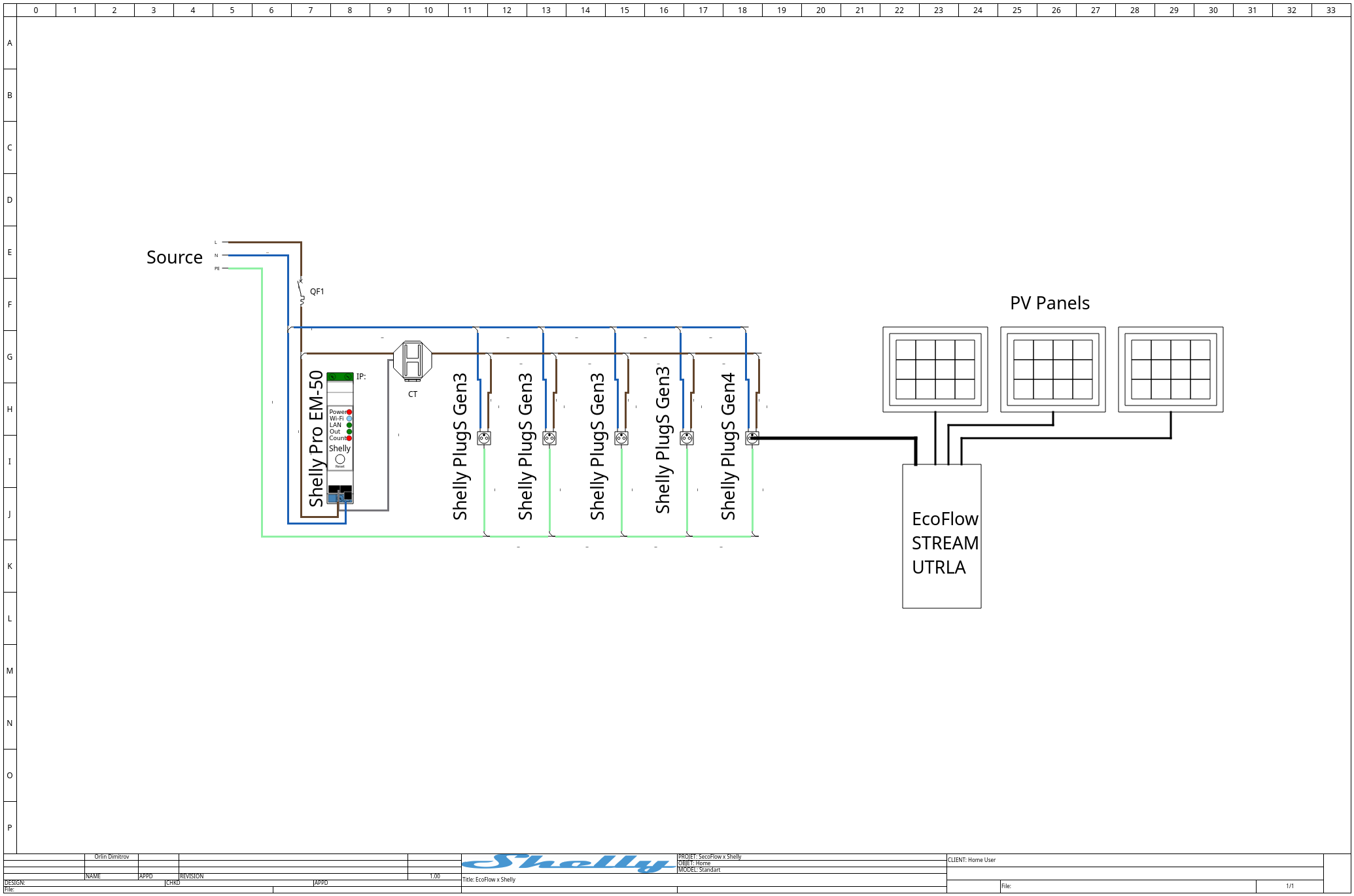The image size is (1354, 896).
Task: Click the NAME field label
Action: 94,876
